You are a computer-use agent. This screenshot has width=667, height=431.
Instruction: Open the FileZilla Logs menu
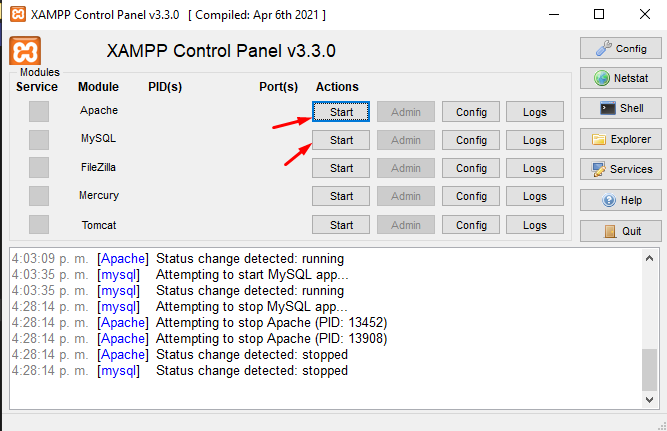(535, 168)
